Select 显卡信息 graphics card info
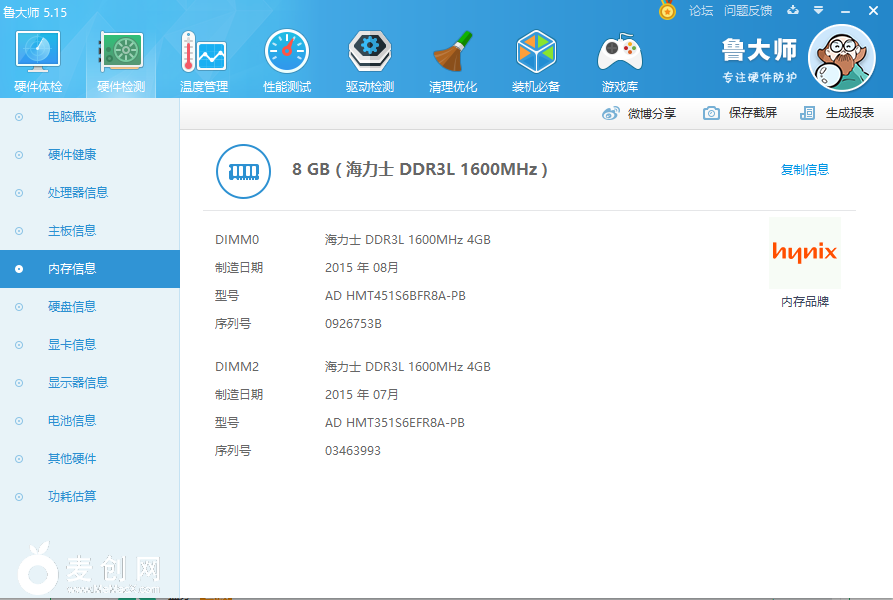The height and width of the screenshot is (600, 893). coord(72,345)
